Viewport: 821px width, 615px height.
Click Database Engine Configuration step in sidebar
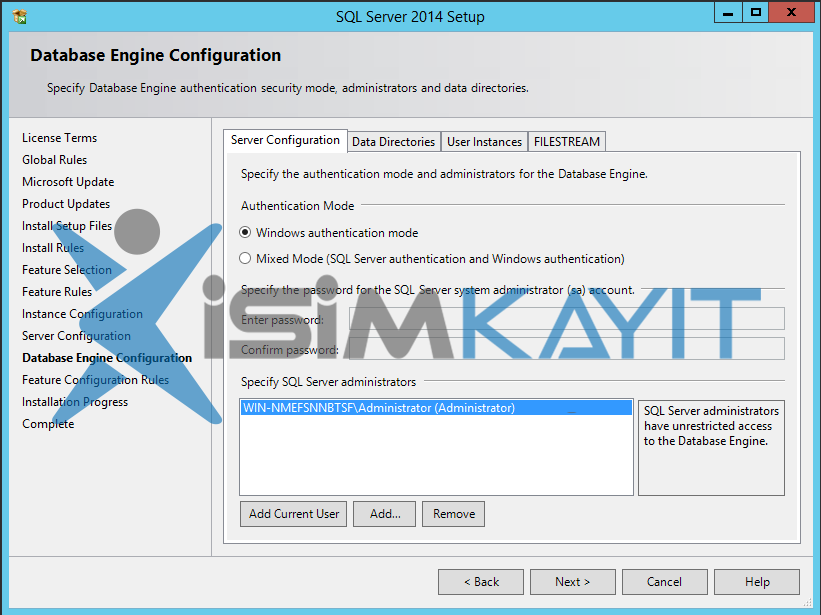click(107, 357)
